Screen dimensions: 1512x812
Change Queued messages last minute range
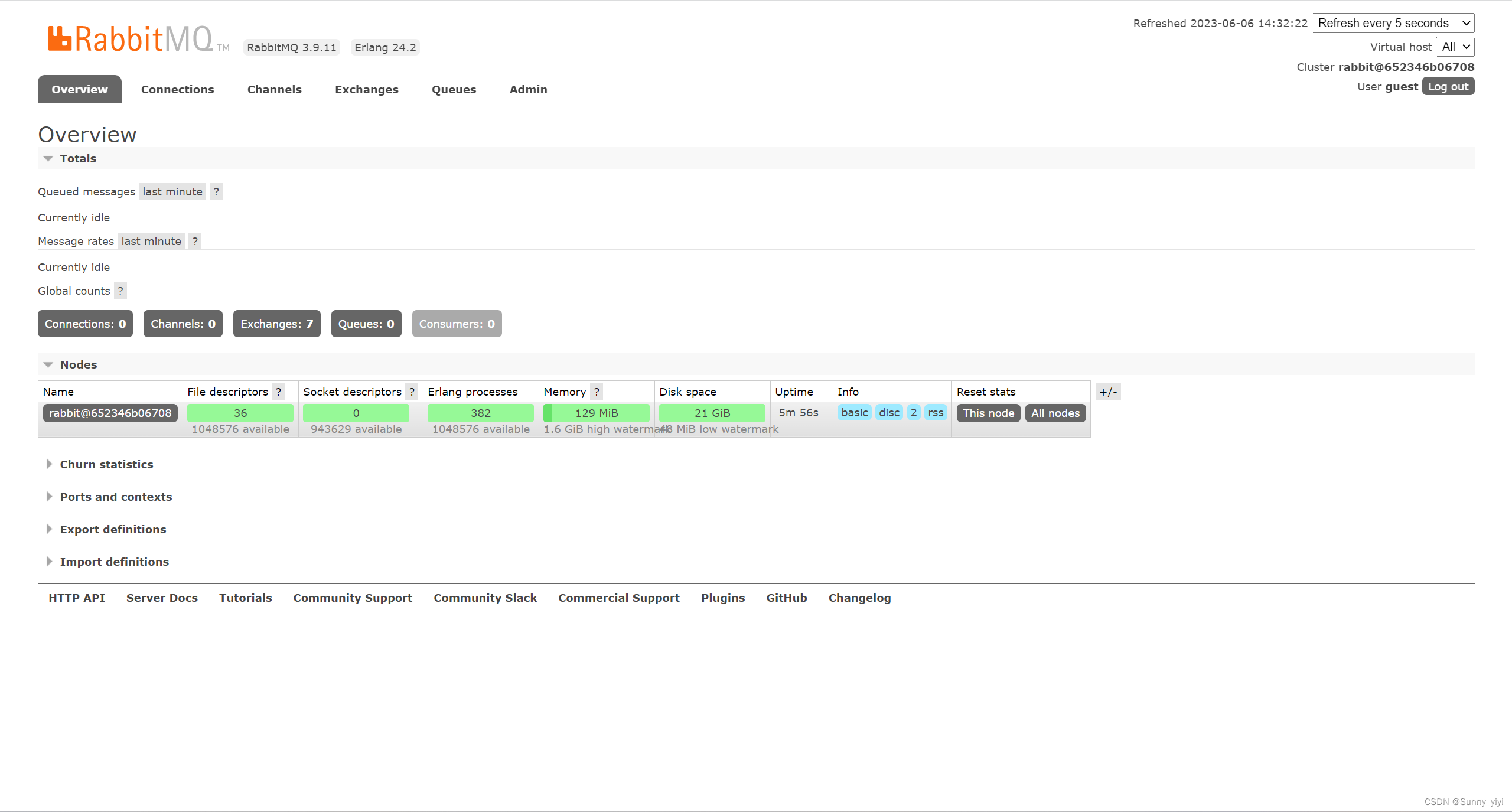pos(172,191)
